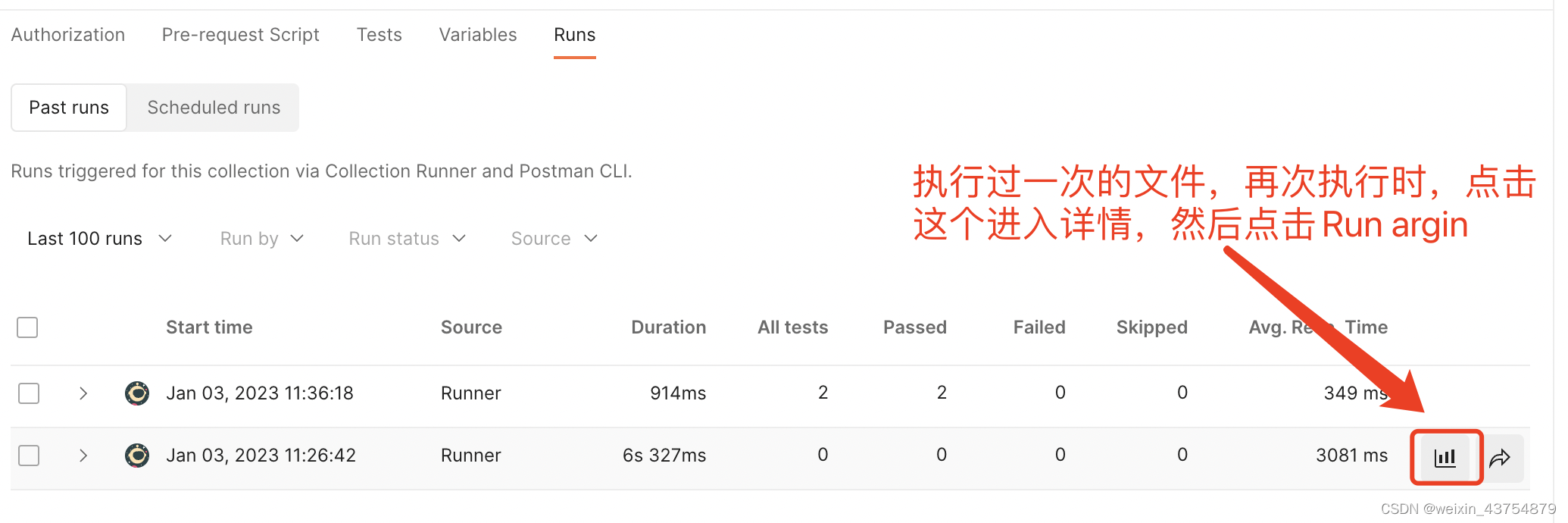This screenshot has width=1568, height=523.
Task: Click the Start time column header
Action: pyautogui.click(x=209, y=327)
